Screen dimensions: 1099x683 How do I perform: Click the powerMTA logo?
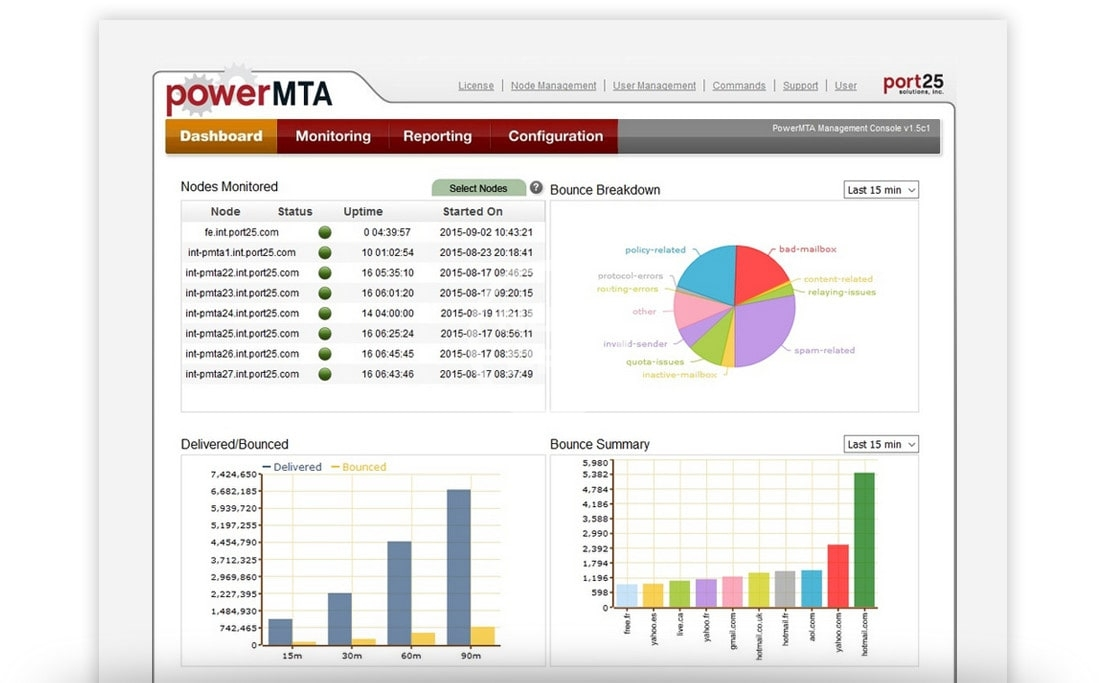pos(249,95)
